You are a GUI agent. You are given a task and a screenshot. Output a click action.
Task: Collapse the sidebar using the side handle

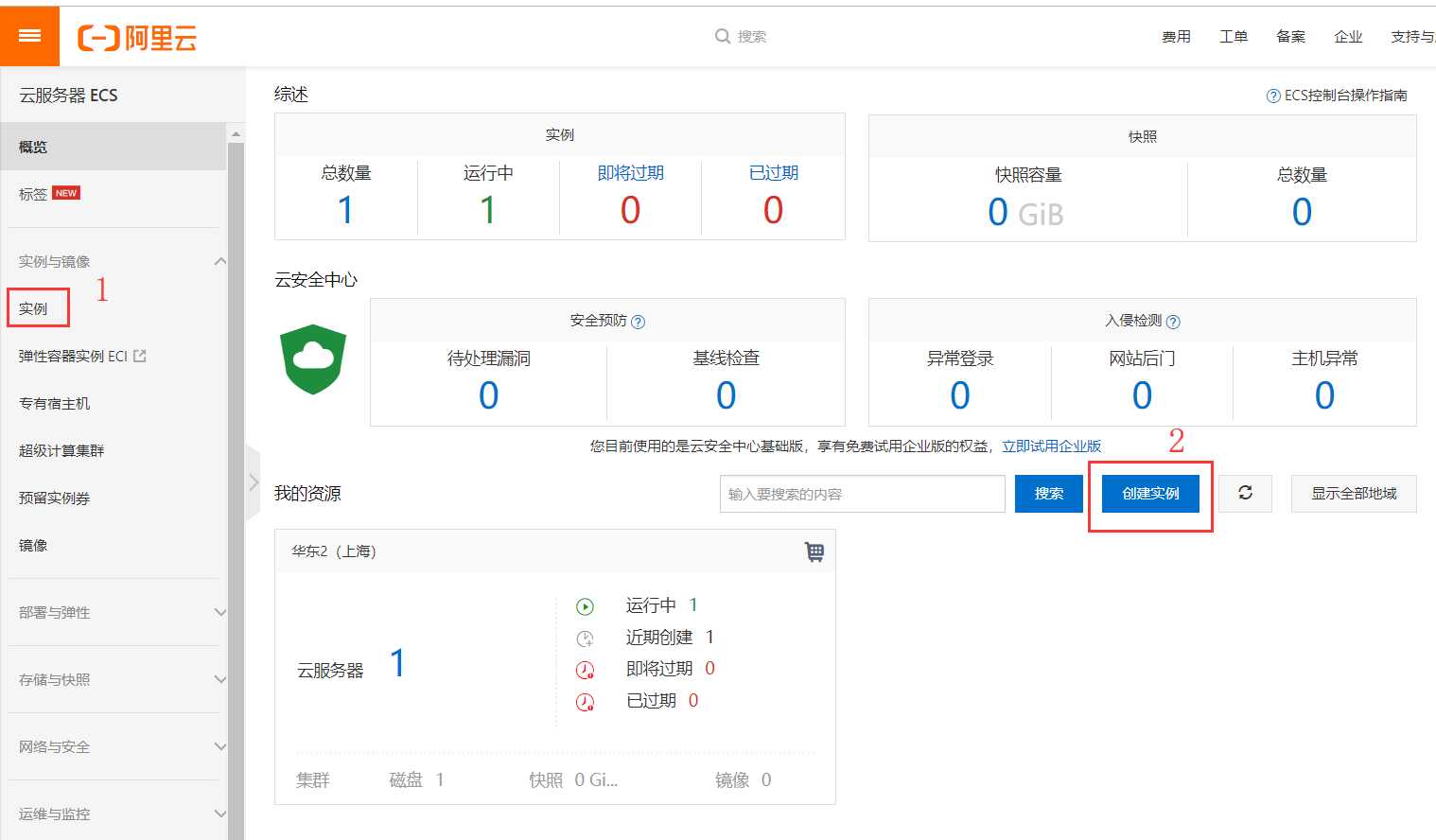click(253, 482)
